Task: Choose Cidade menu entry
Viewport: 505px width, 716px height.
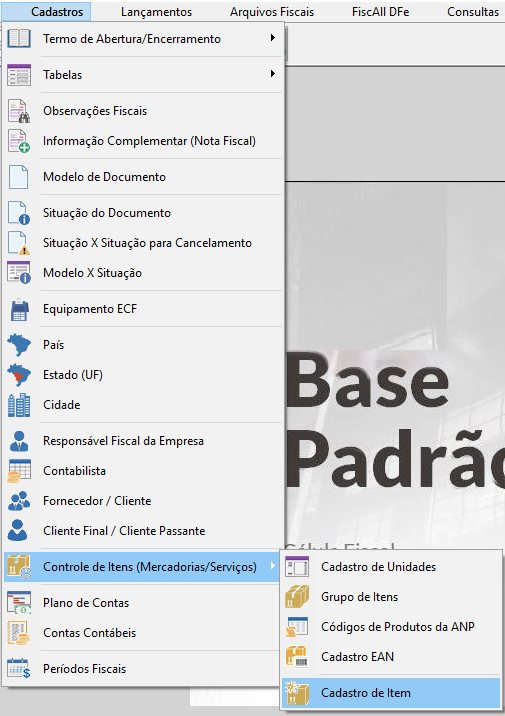Action: click(x=143, y=405)
